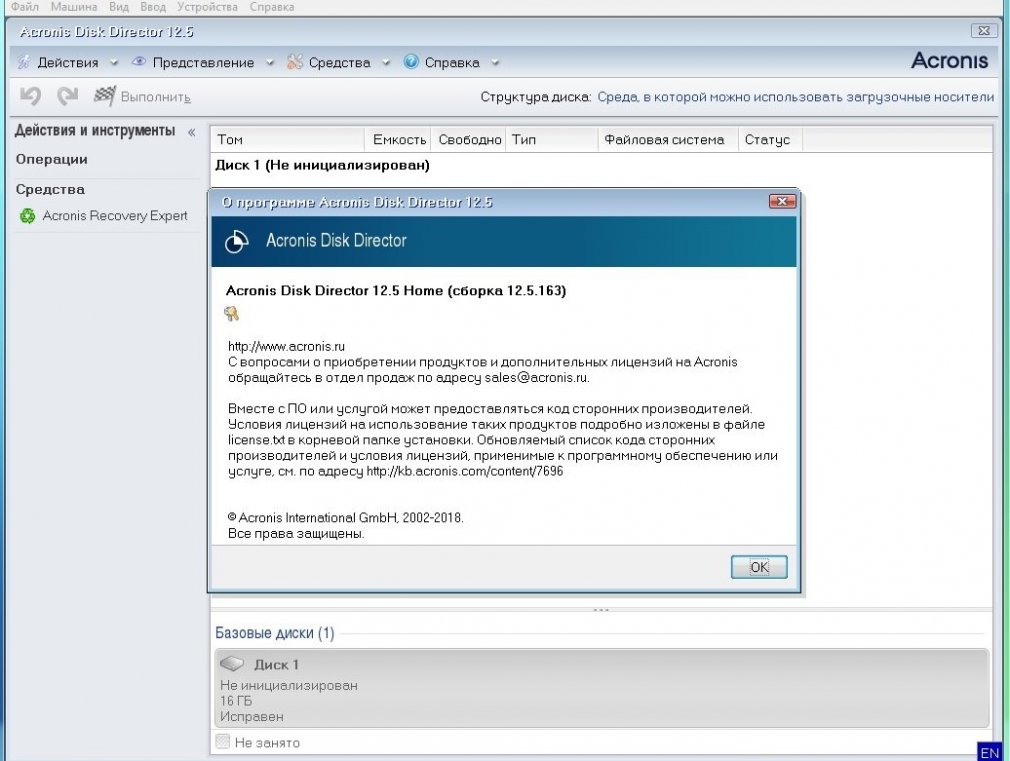Open the Устройства menu

point(207,7)
